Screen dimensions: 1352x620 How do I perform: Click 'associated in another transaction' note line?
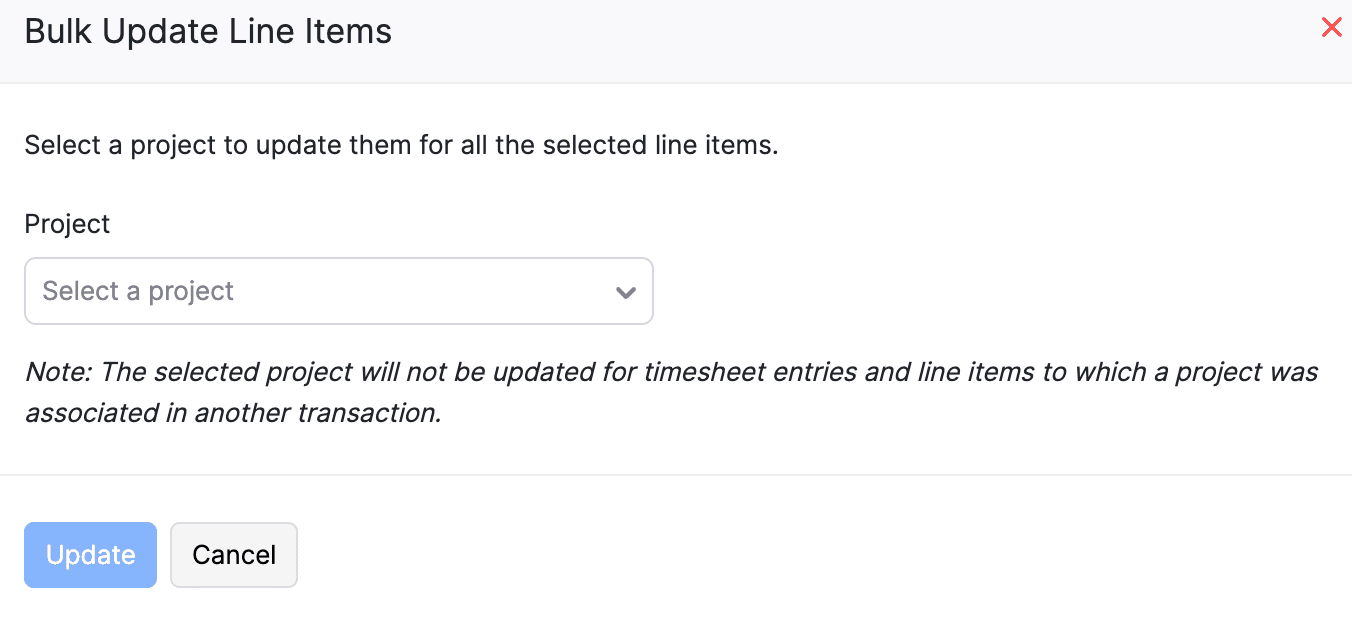point(233,413)
